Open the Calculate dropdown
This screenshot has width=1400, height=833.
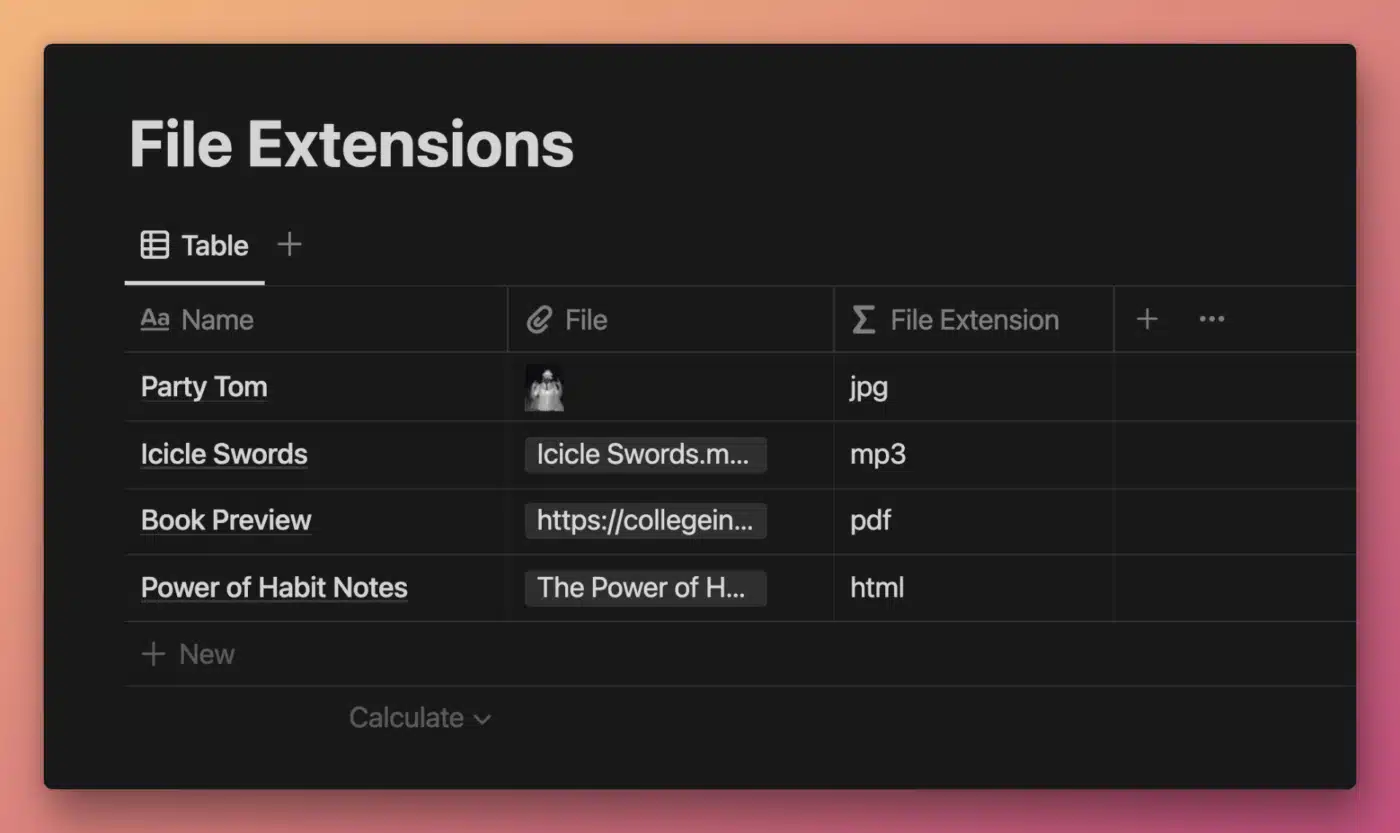tap(419, 718)
